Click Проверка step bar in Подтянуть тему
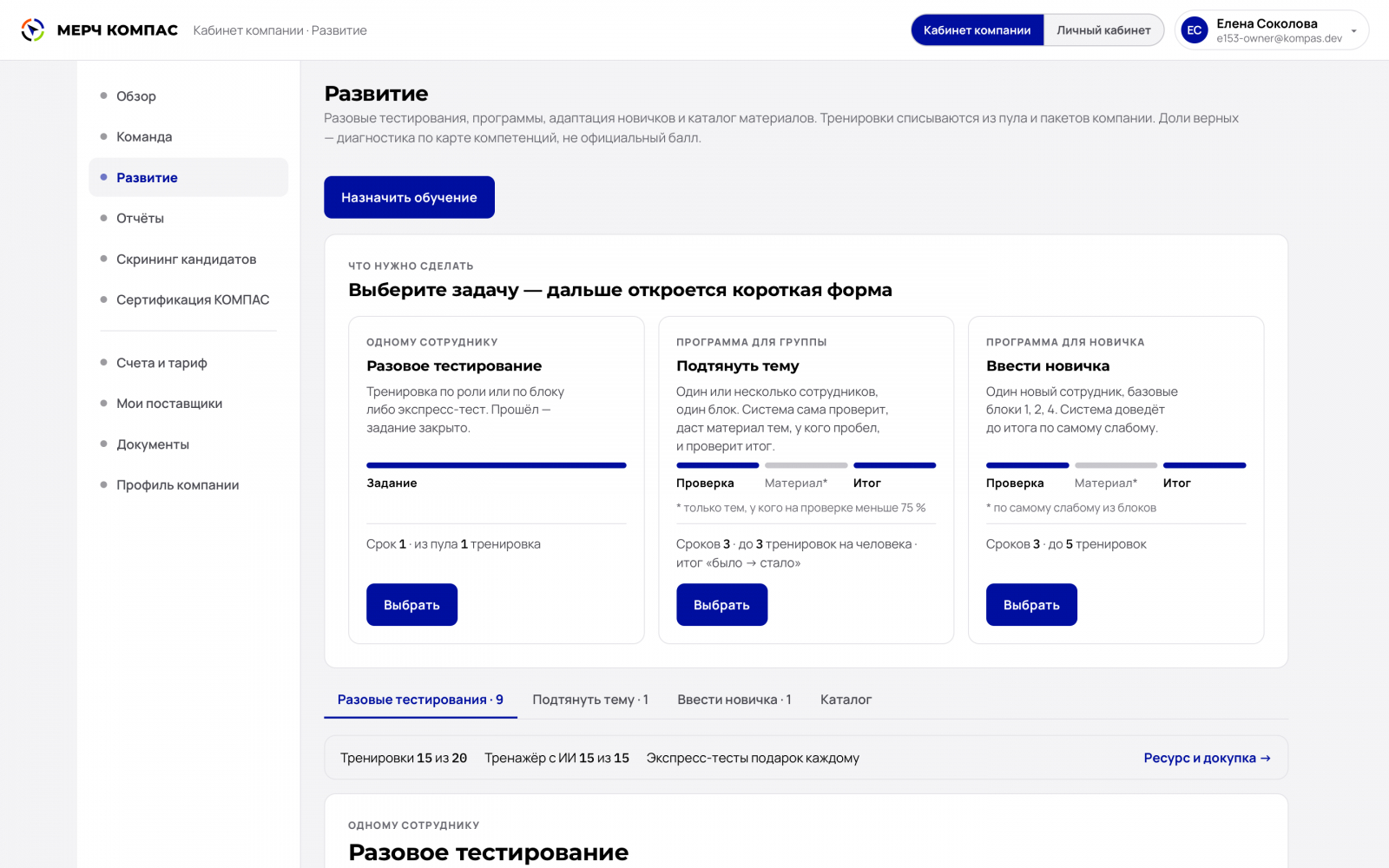Screen dimensions: 1389x868 (x=718, y=465)
